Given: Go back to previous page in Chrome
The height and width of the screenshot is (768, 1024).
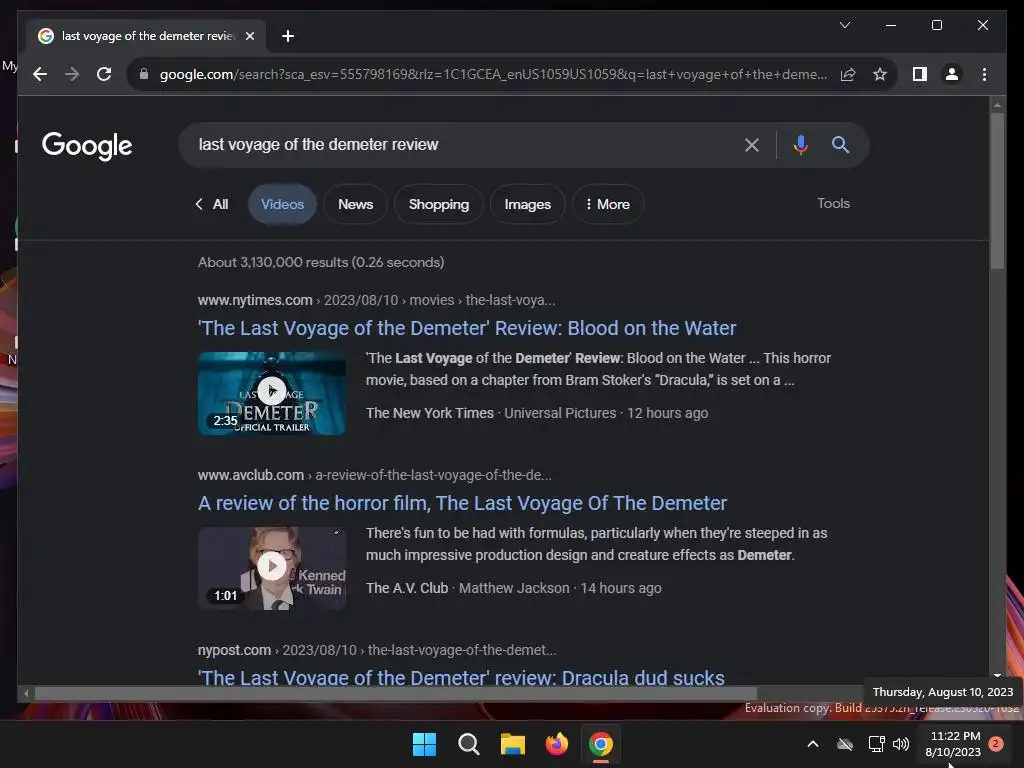Looking at the screenshot, I should [40, 74].
